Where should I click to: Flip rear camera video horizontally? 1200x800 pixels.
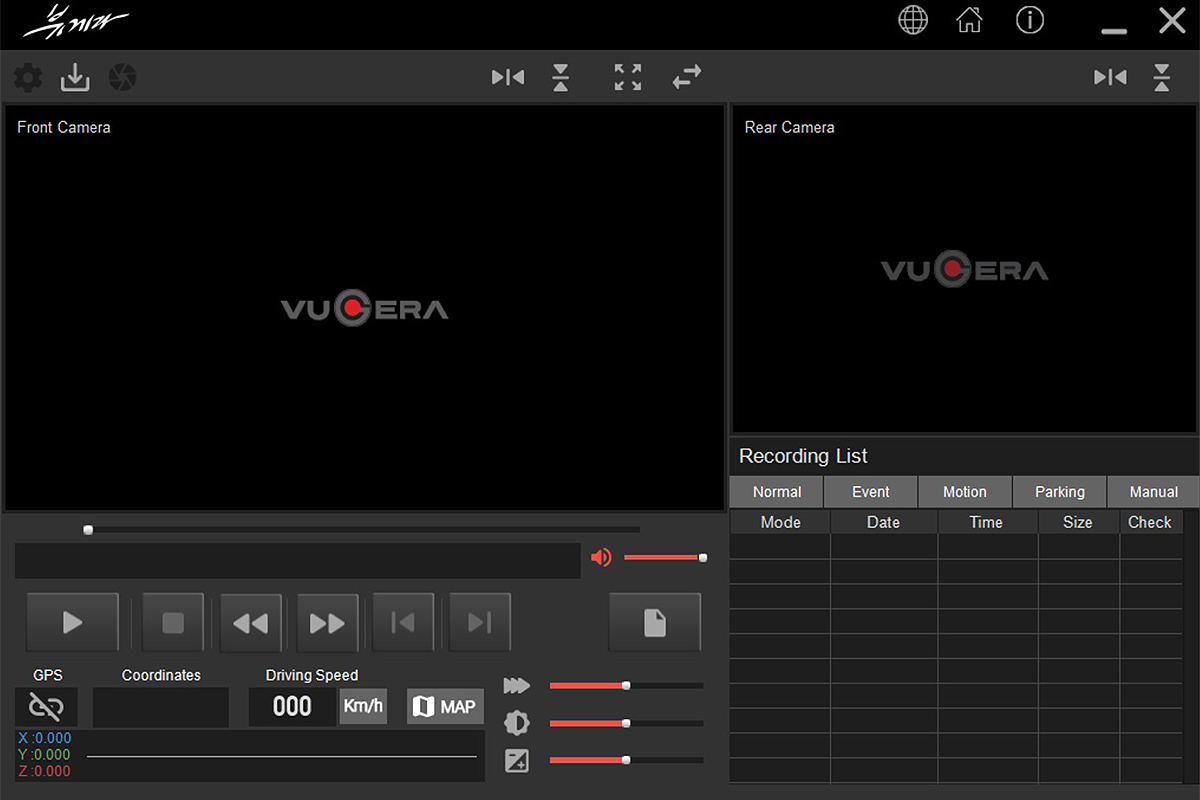pyautogui.click(x=1110, y=78)
